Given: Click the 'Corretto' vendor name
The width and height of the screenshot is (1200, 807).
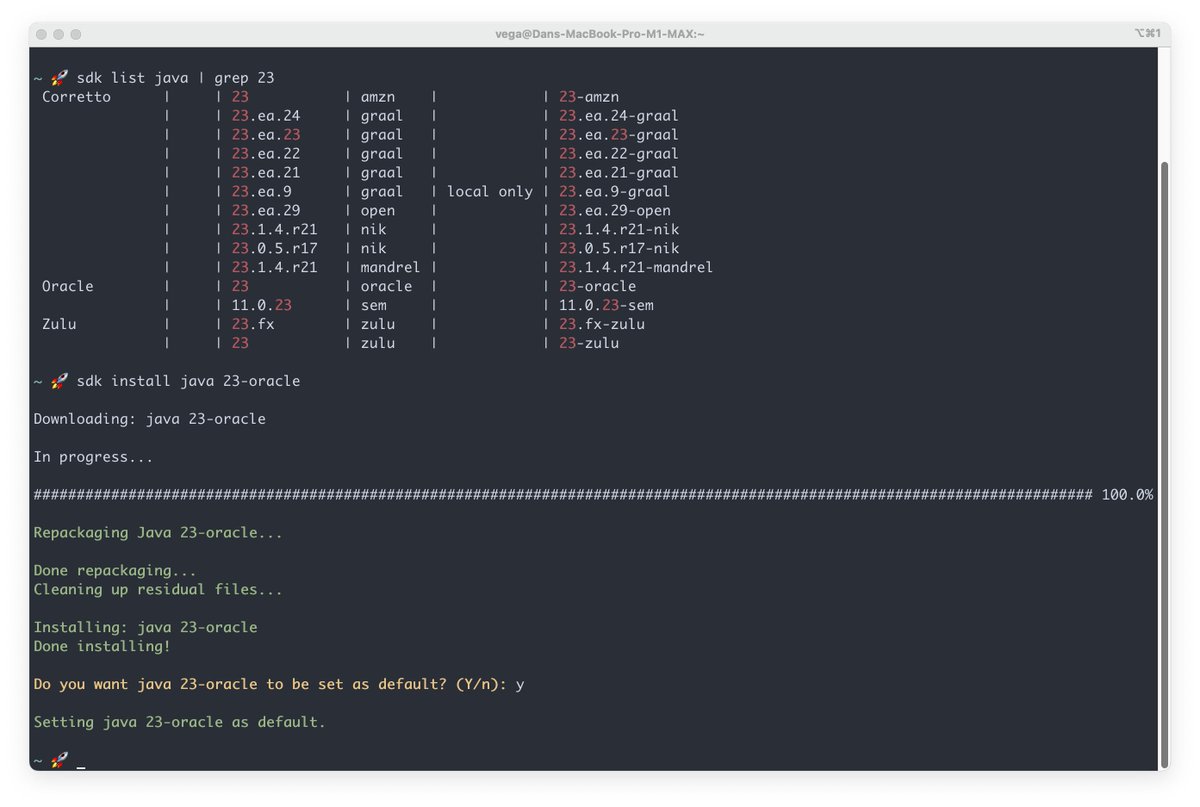Looking at the screenshot, I should point(76,97).
